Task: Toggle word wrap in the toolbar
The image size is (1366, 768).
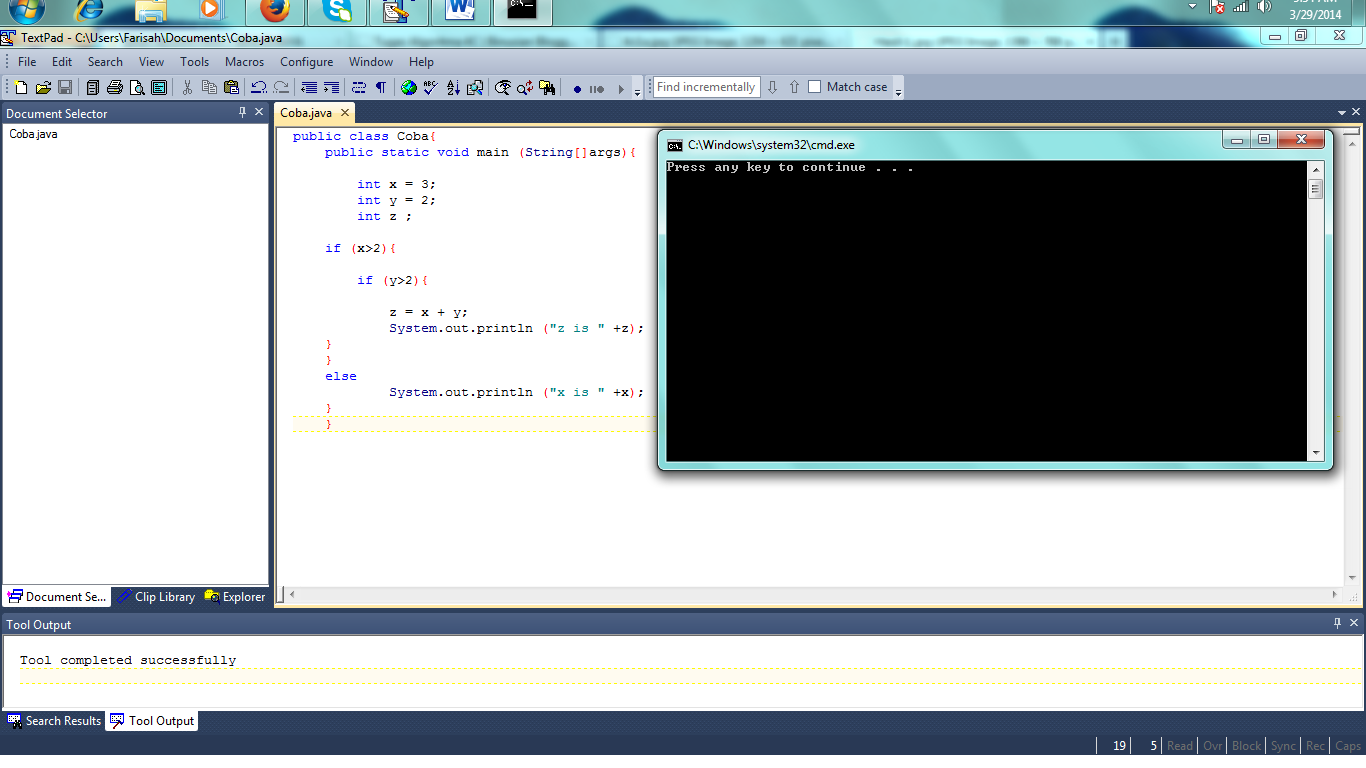Action: click(359, 88)
